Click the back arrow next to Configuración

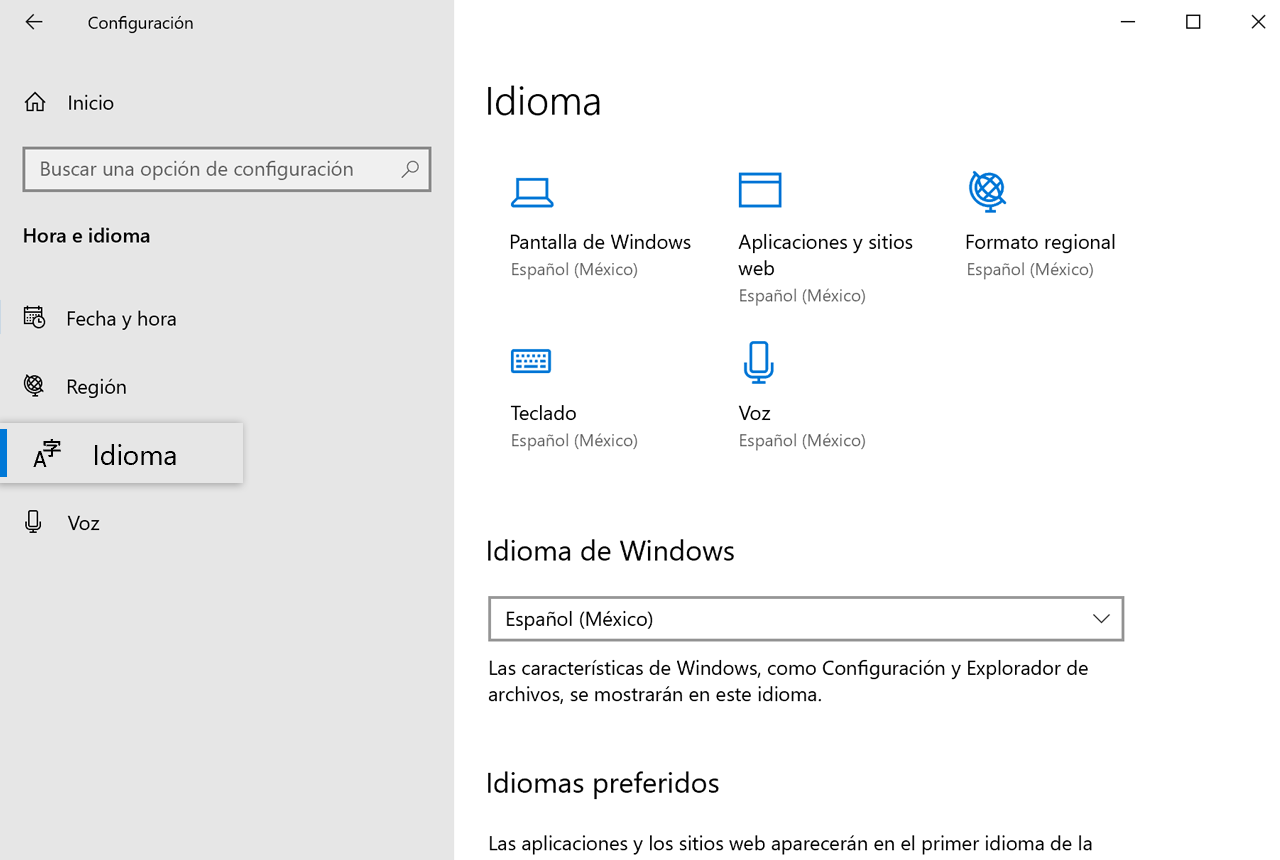[x=34, y=22]
